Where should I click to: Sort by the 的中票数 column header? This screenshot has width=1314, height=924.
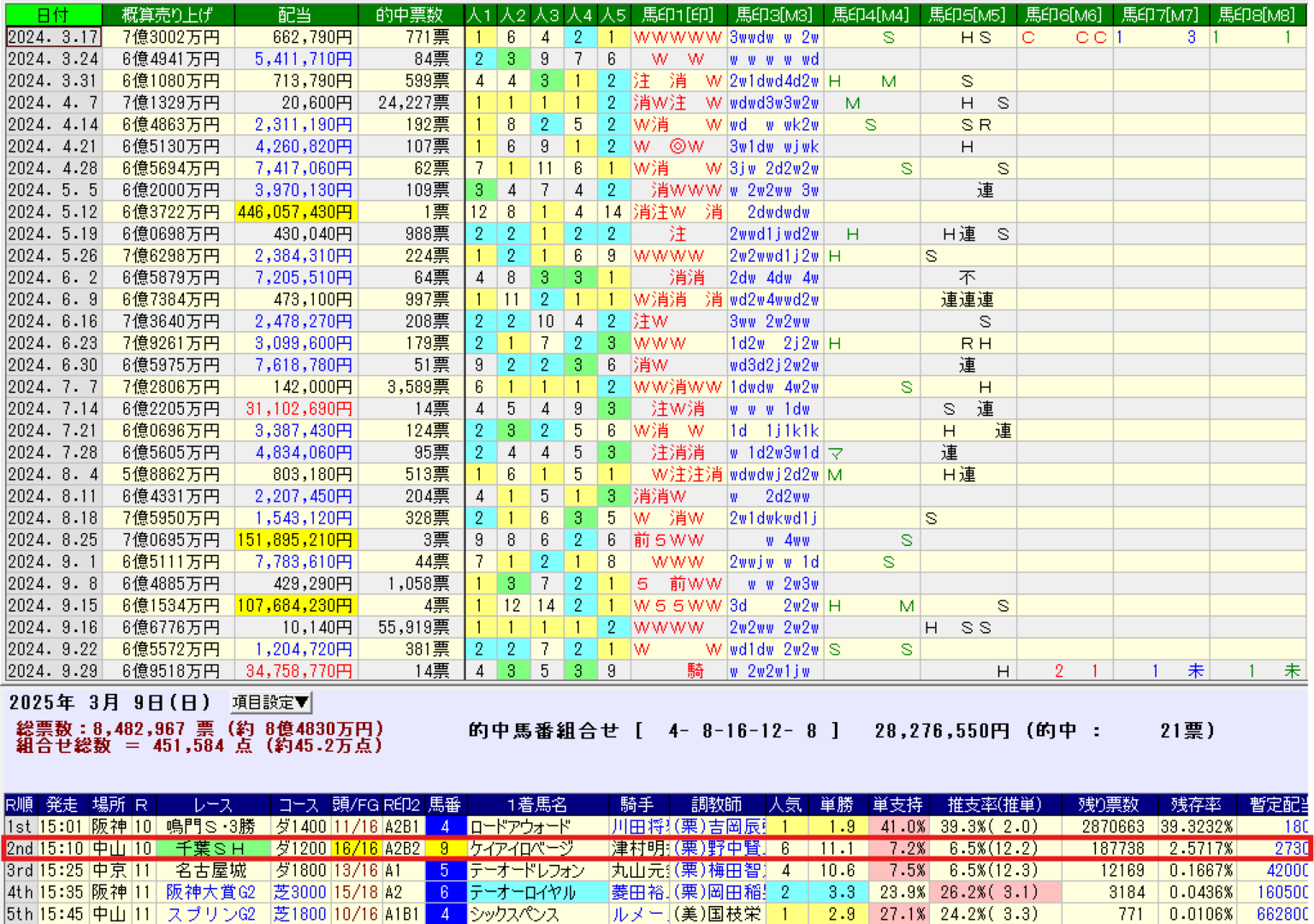[405, 14]
